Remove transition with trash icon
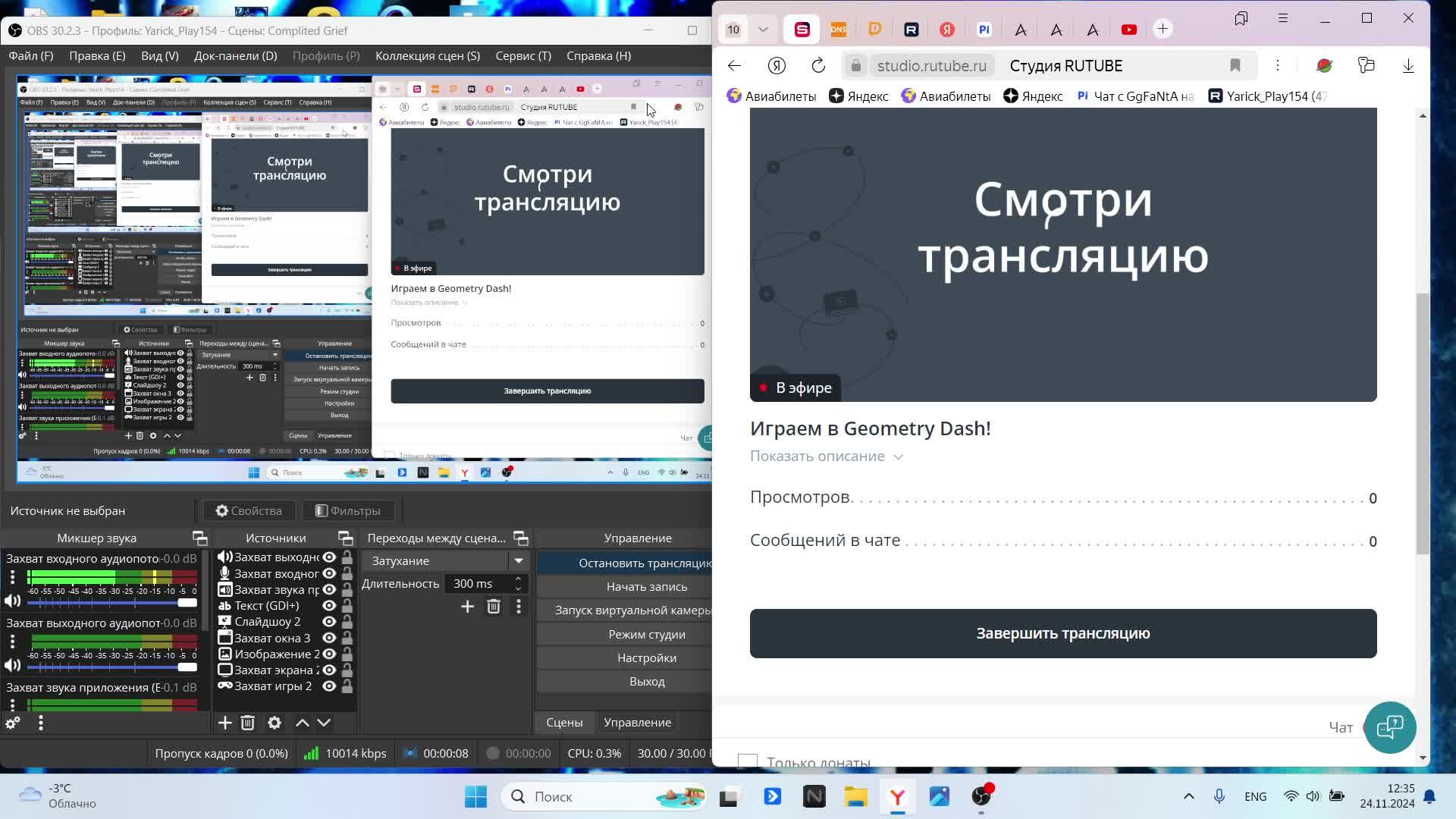 494,606
